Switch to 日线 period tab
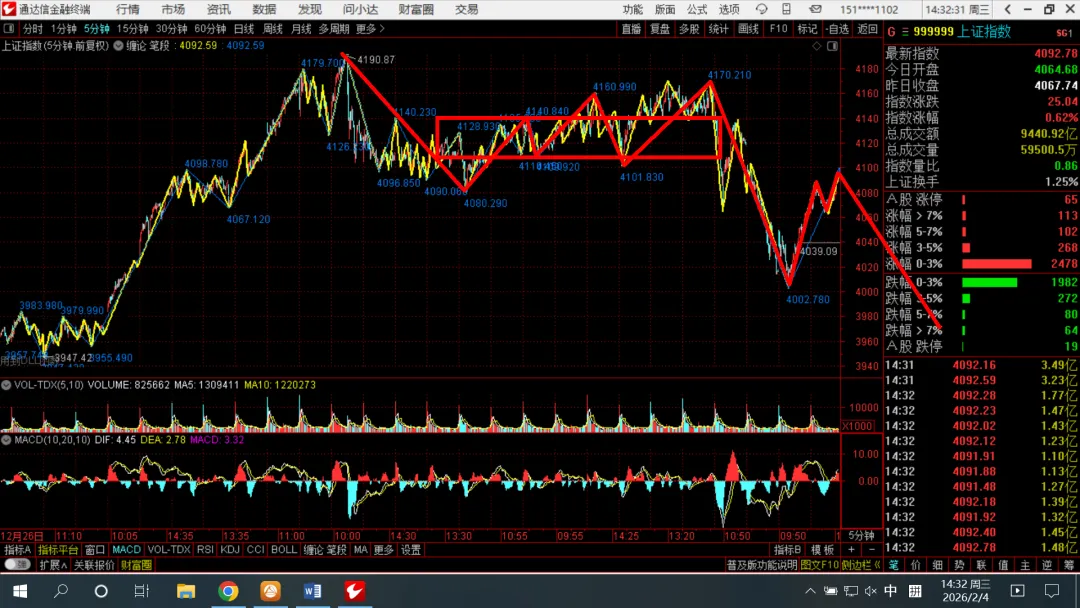1080x608 pixels. coord(244,29)
